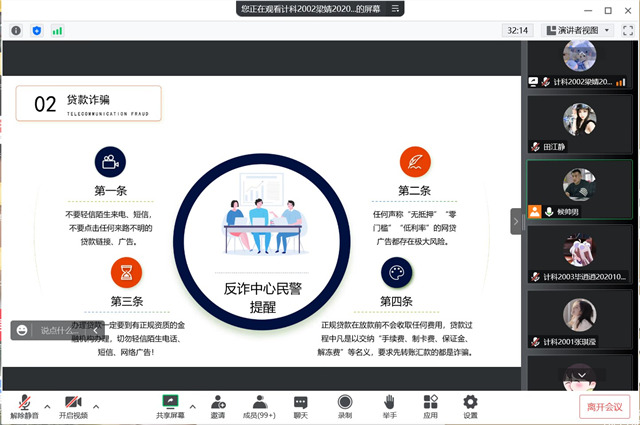Viewport: 640px width, 425px height.
Task: Click the 您正在观看...的屏幕 title label
Action: pos(311,9)
